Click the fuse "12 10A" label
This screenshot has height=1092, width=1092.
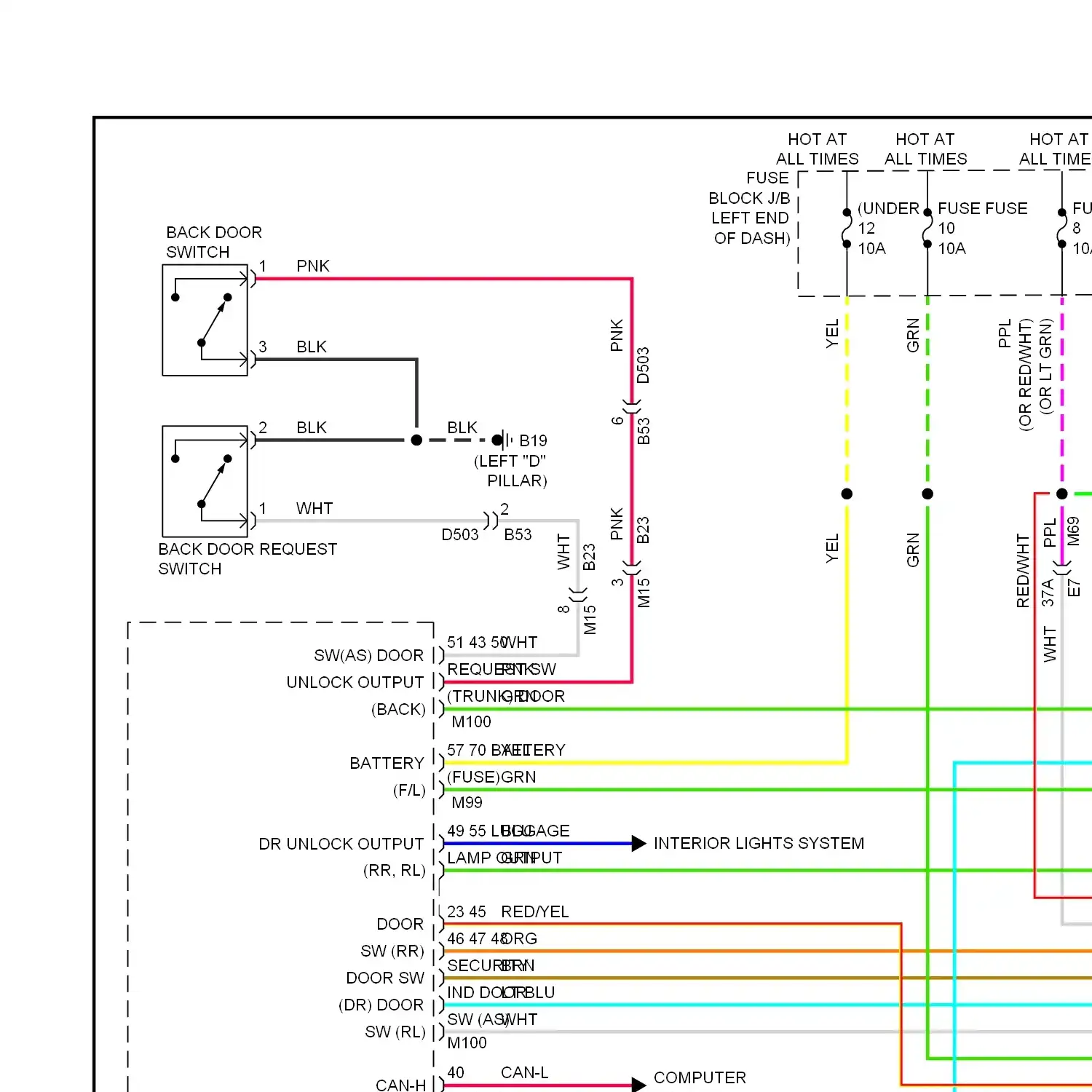(871, 238)
